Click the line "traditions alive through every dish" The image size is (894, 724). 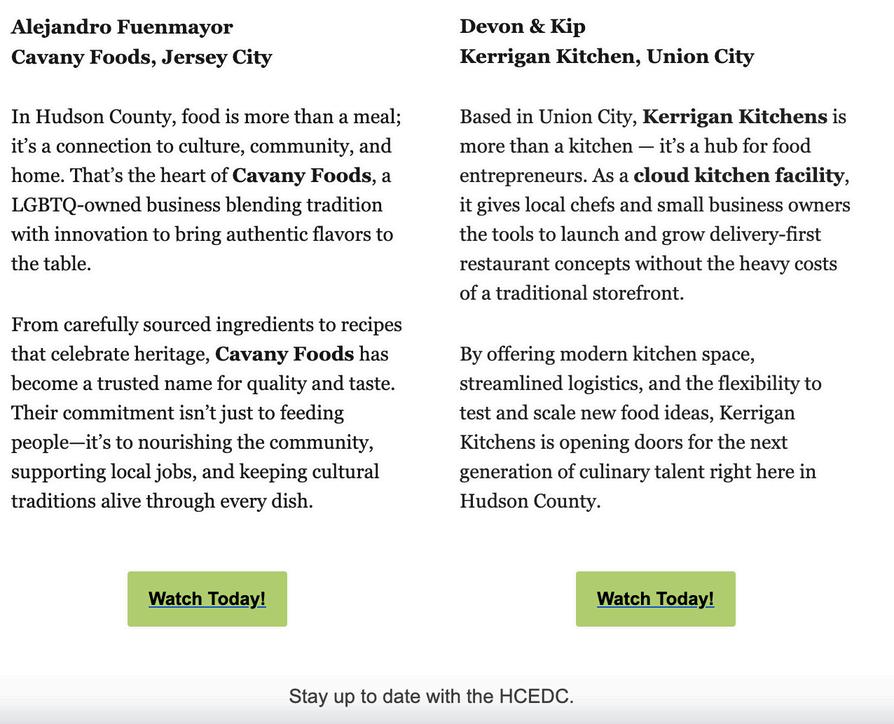point(162,501)
